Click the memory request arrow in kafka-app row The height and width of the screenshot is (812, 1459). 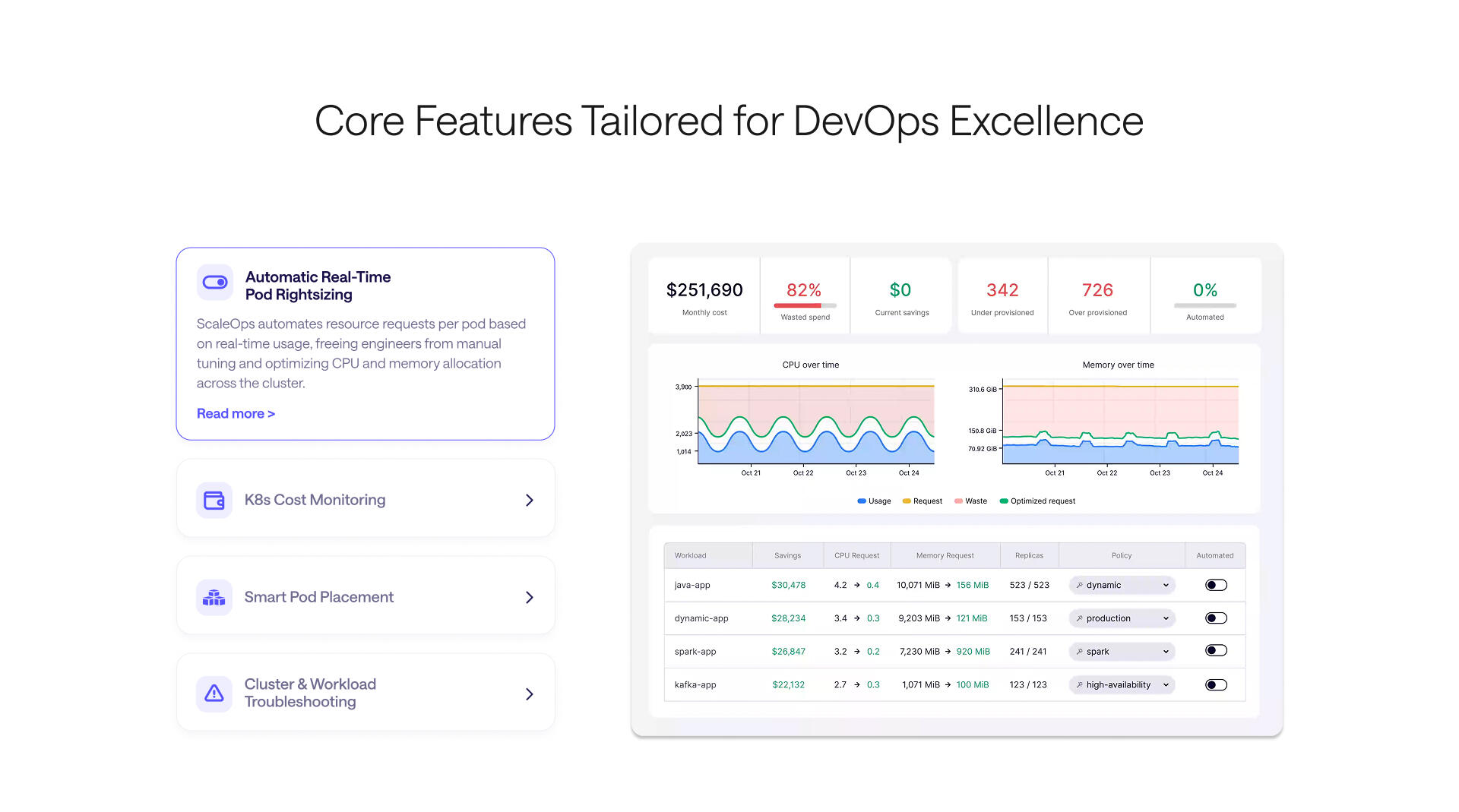[948, 685]
